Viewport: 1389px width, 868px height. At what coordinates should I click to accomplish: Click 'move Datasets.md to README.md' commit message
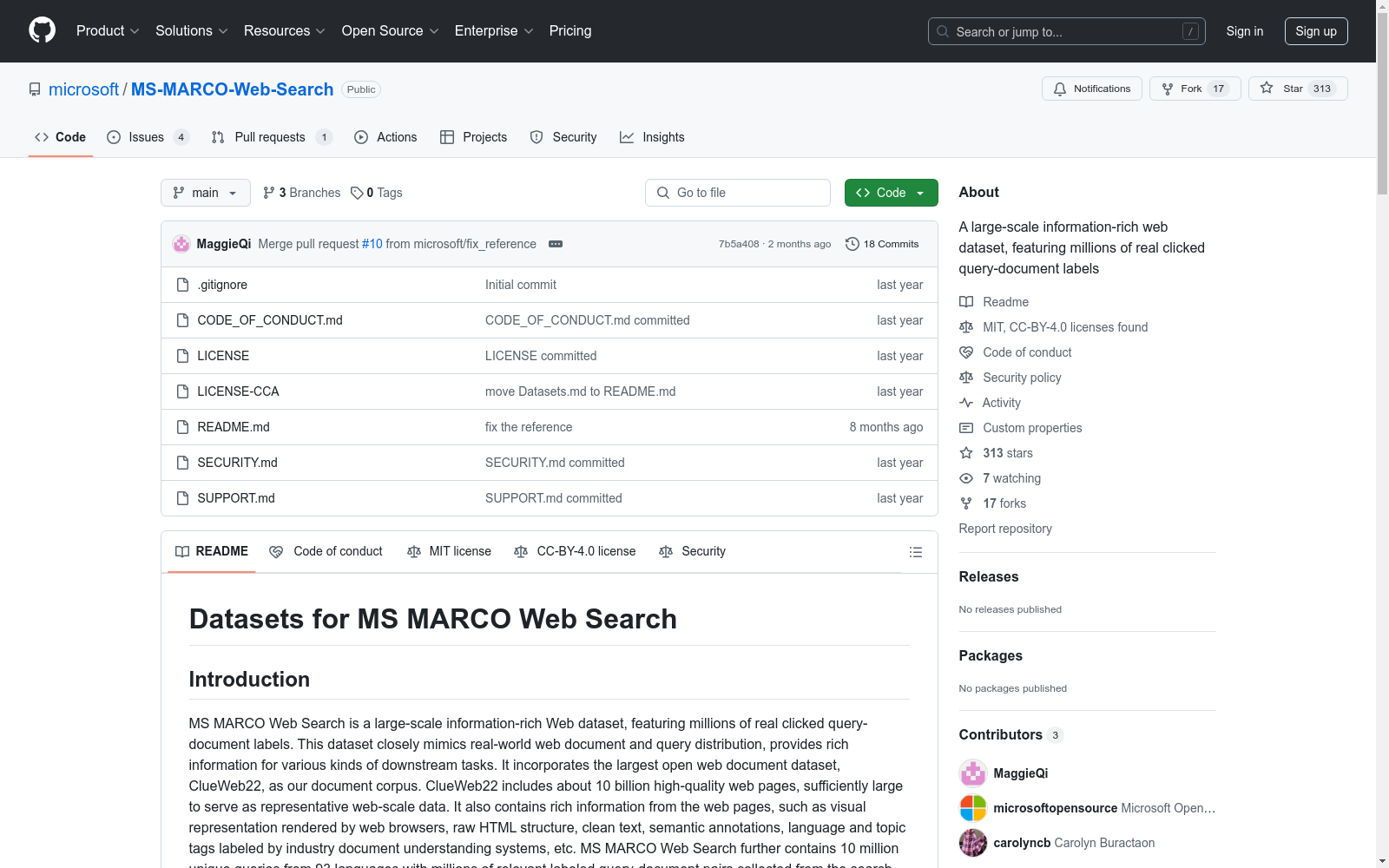point(581,391)
